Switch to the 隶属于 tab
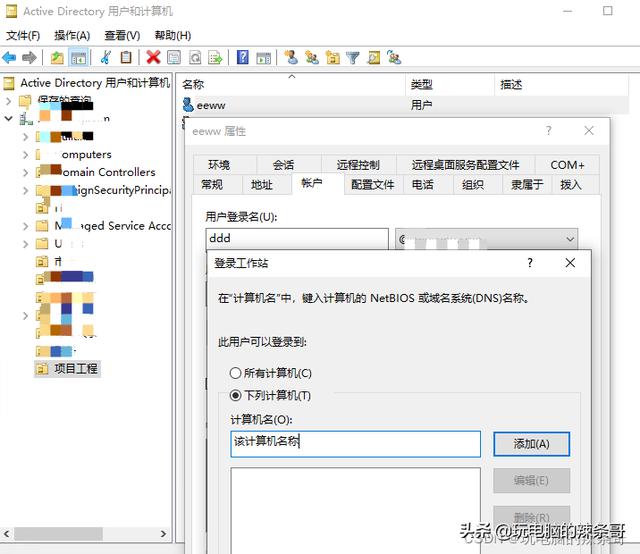 [527, 185]
